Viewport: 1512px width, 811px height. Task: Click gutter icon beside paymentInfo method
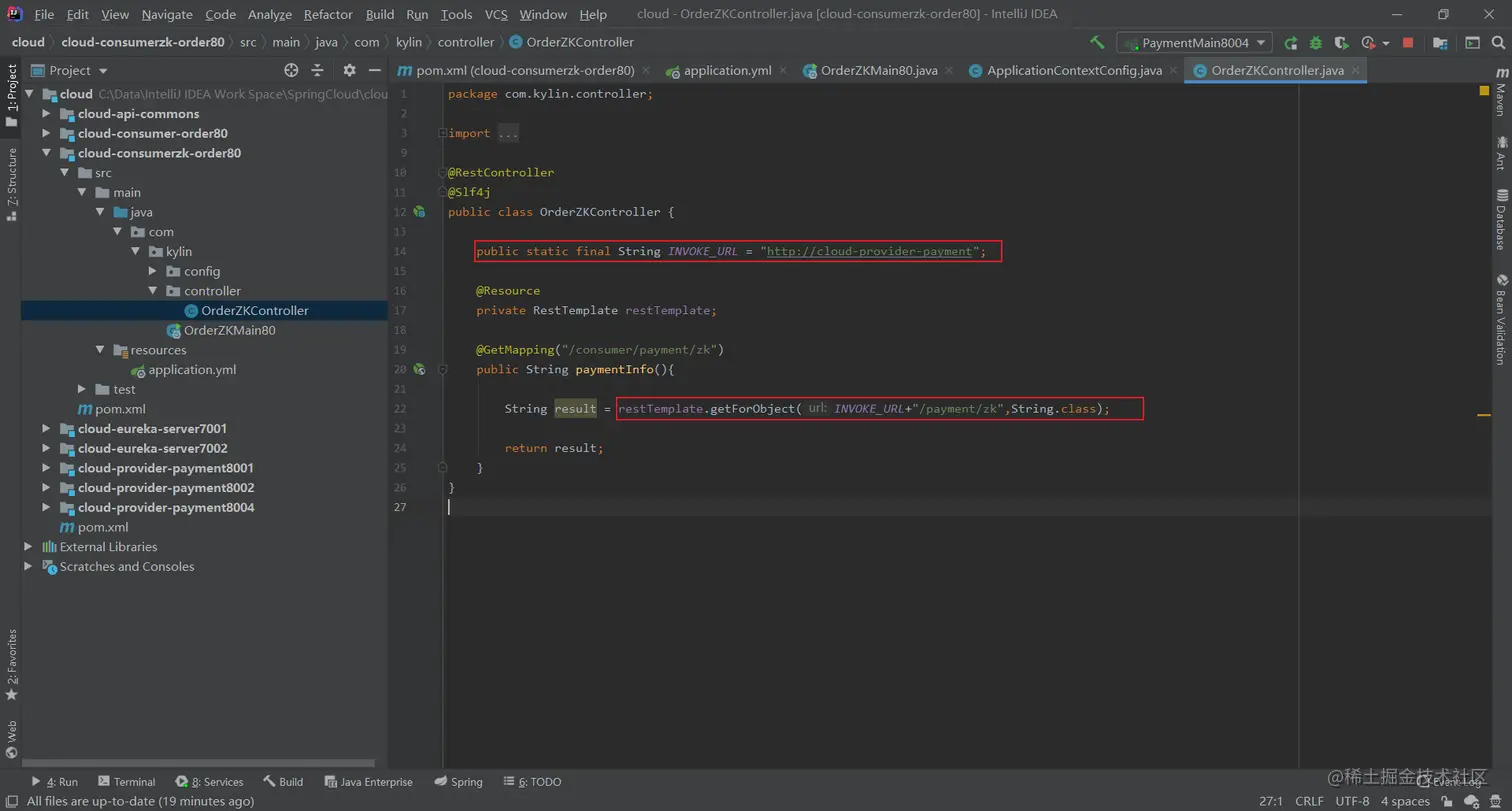[419, 369]
